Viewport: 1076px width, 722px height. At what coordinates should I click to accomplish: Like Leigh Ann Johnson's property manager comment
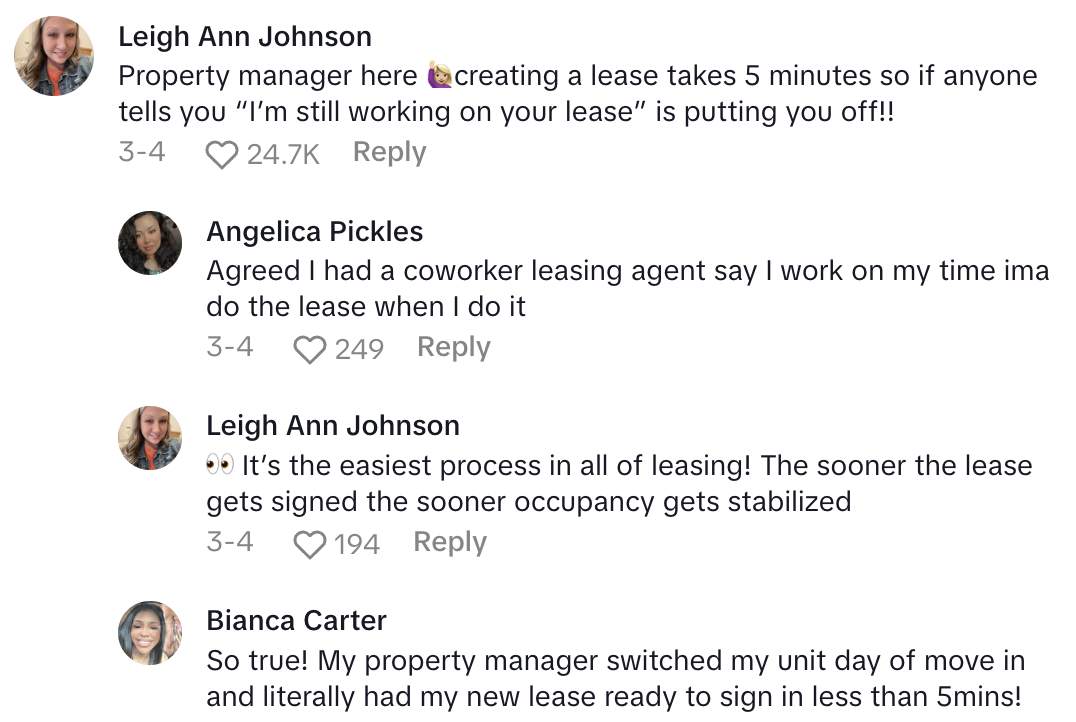[x=221, y=154]
